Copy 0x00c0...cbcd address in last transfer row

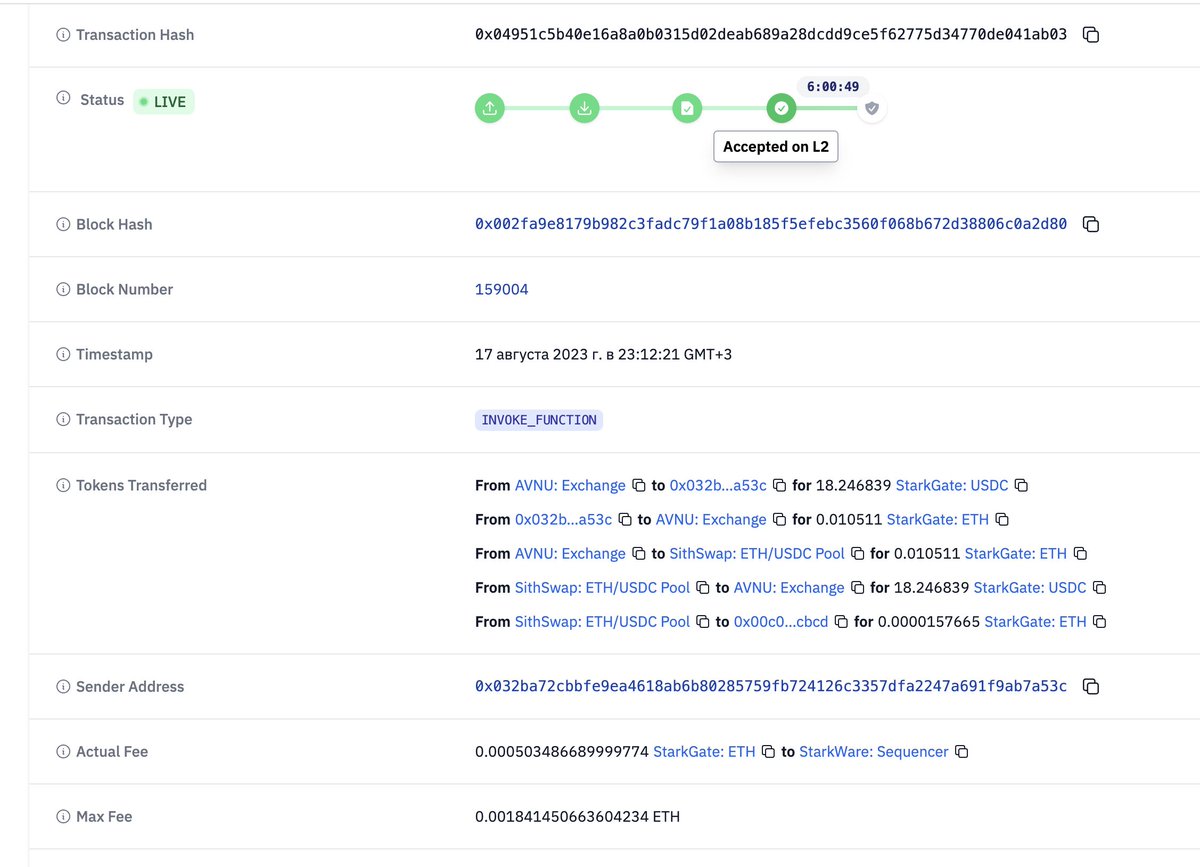point(841,622)
